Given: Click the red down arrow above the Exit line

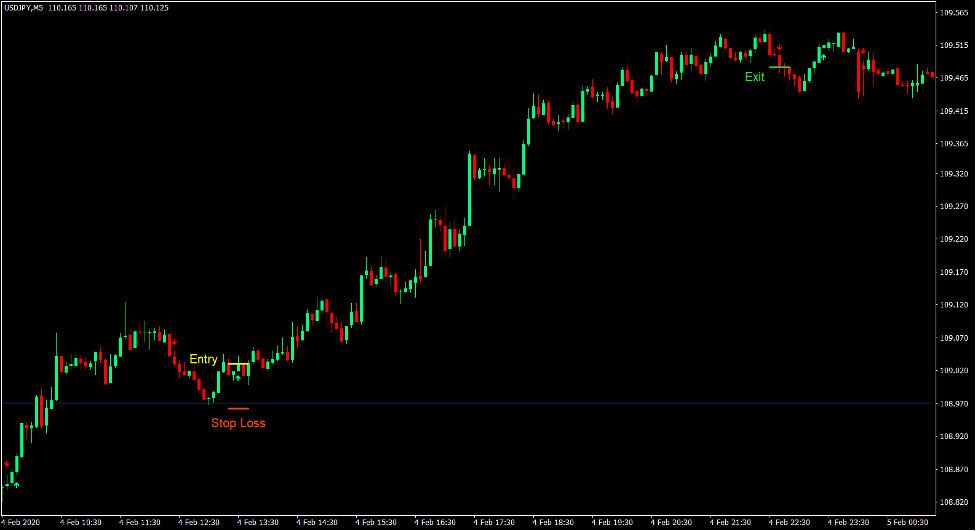Looking at the screenshot, I should tap(779, 47).
